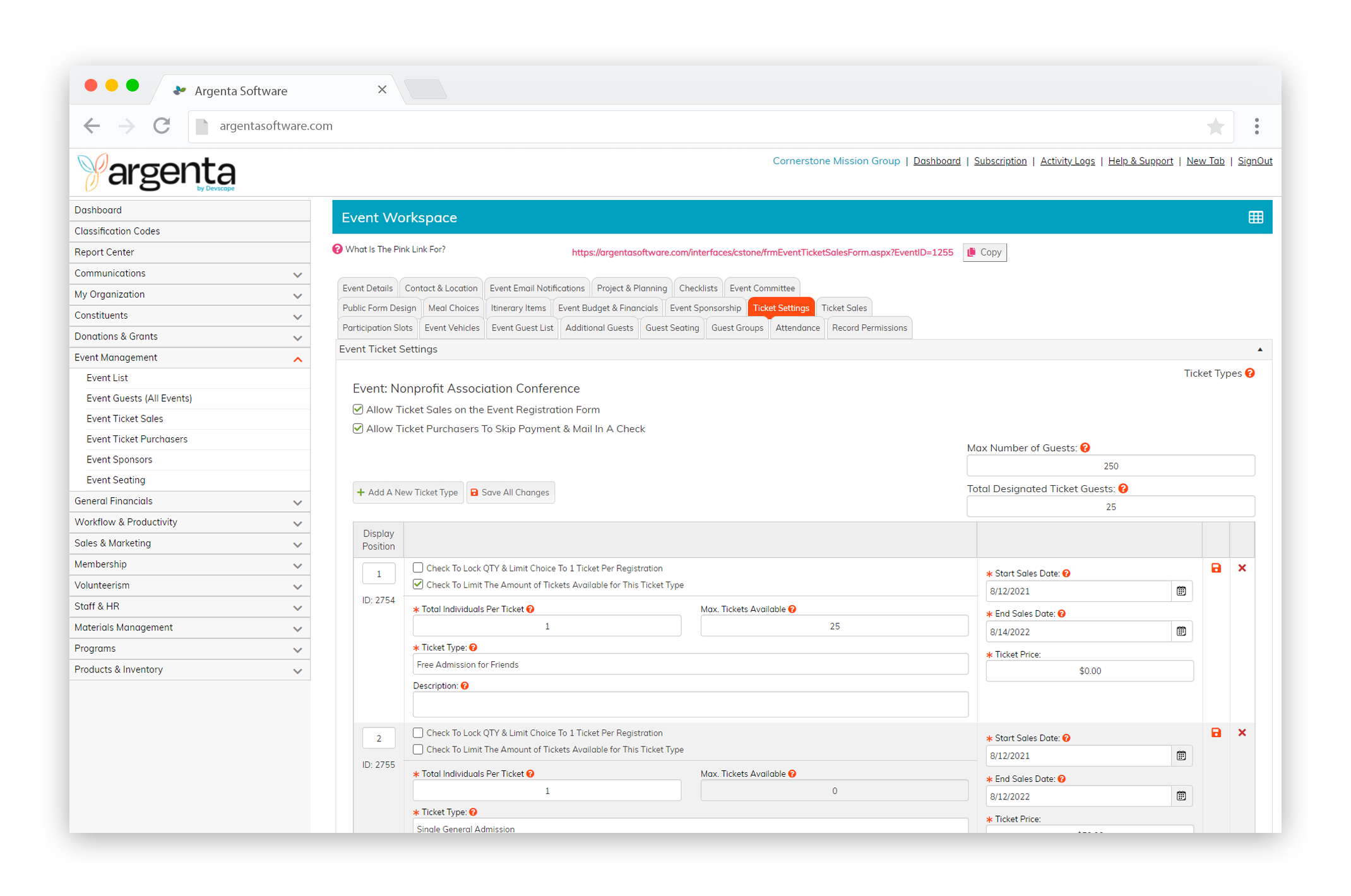Screen dimensions: 1351x896
Task: Click help icon next to Max Number of Guests
Action: click(x=1085, y=448)
